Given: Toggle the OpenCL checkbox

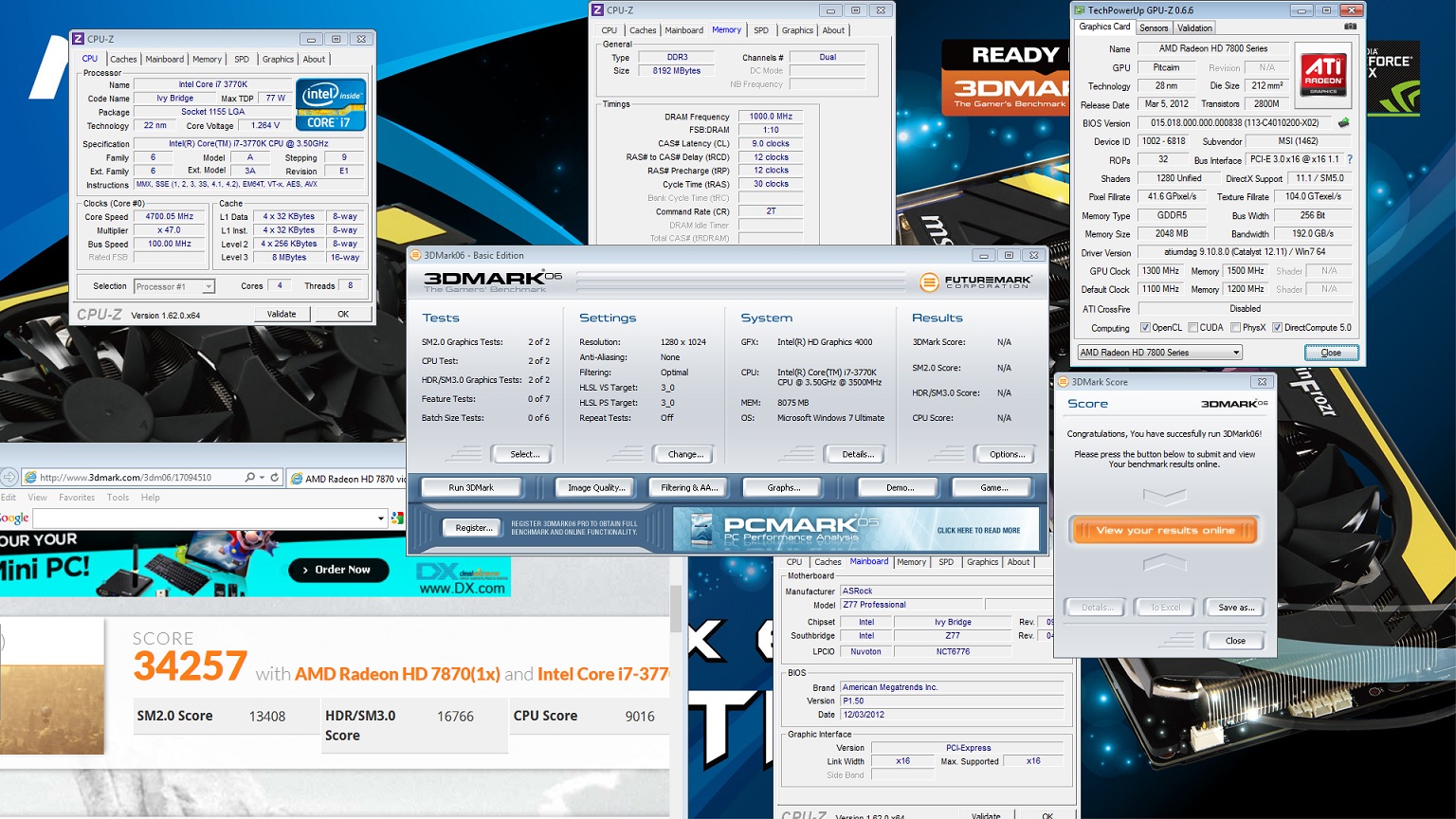Looking at the screenshot, I should 1145,328.
